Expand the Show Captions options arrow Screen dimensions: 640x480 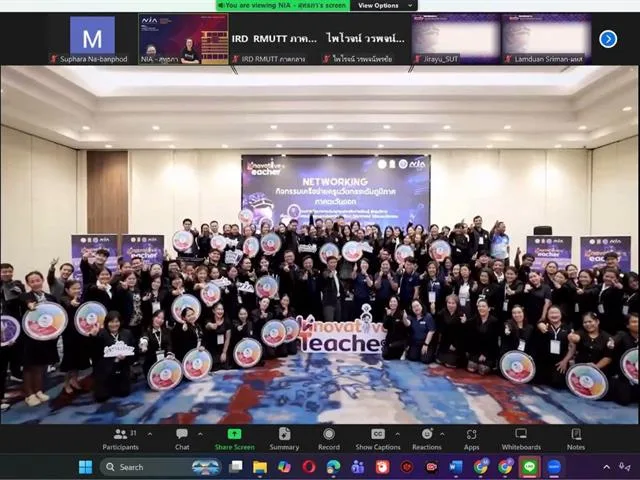[x=398, y=434]
